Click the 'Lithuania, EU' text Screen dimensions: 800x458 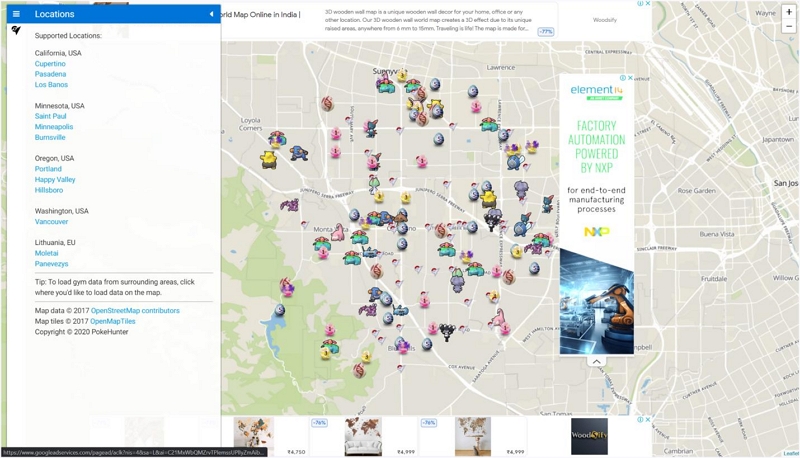pyautogui.click(x=55, y=242)
